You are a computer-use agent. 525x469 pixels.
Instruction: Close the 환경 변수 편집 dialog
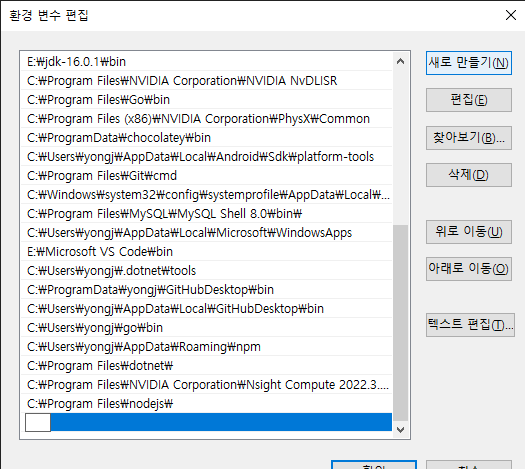pyautogui.click(x=511, y=15)
